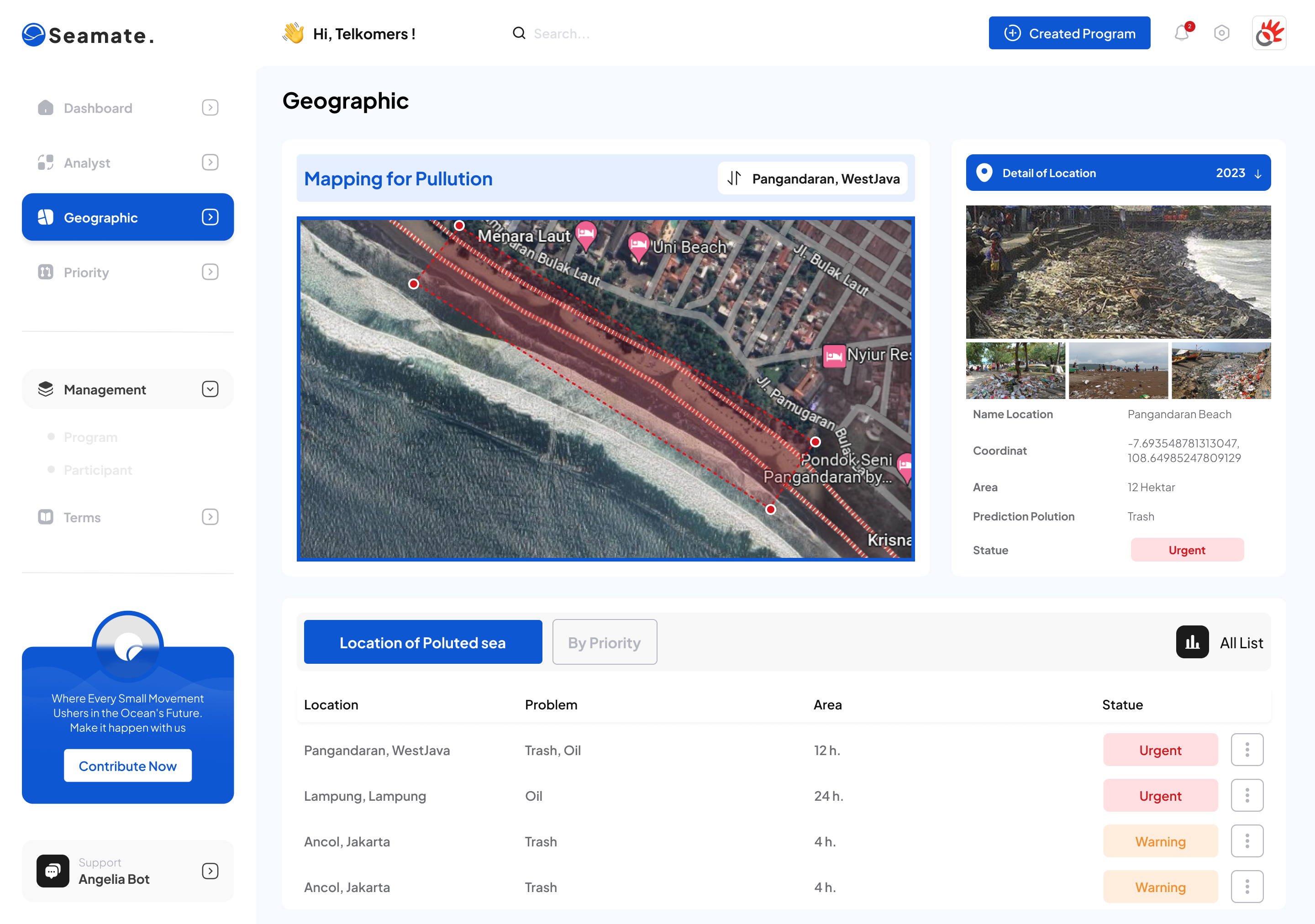Open Angelia Bot support chat icon
1315x924 pixels.
click(x=53, y=871)
